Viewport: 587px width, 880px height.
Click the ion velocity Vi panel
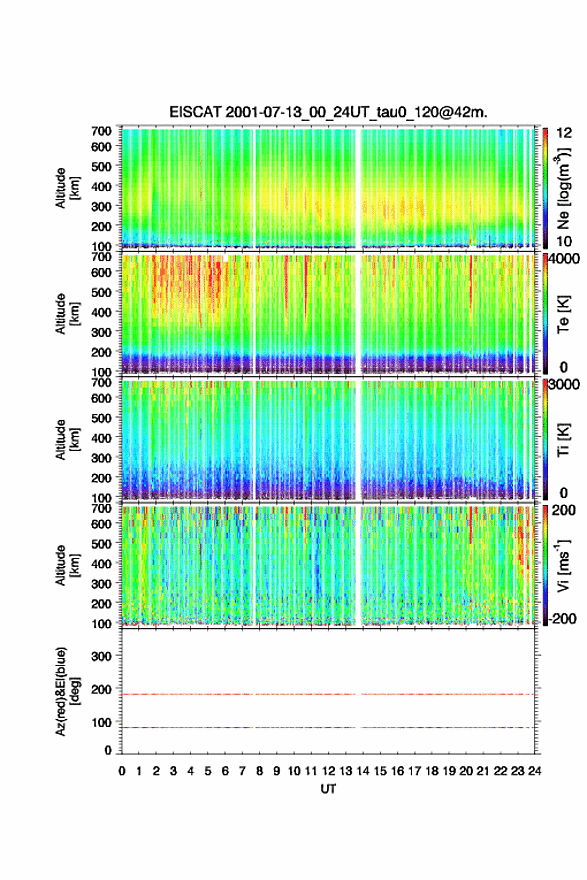327,565
